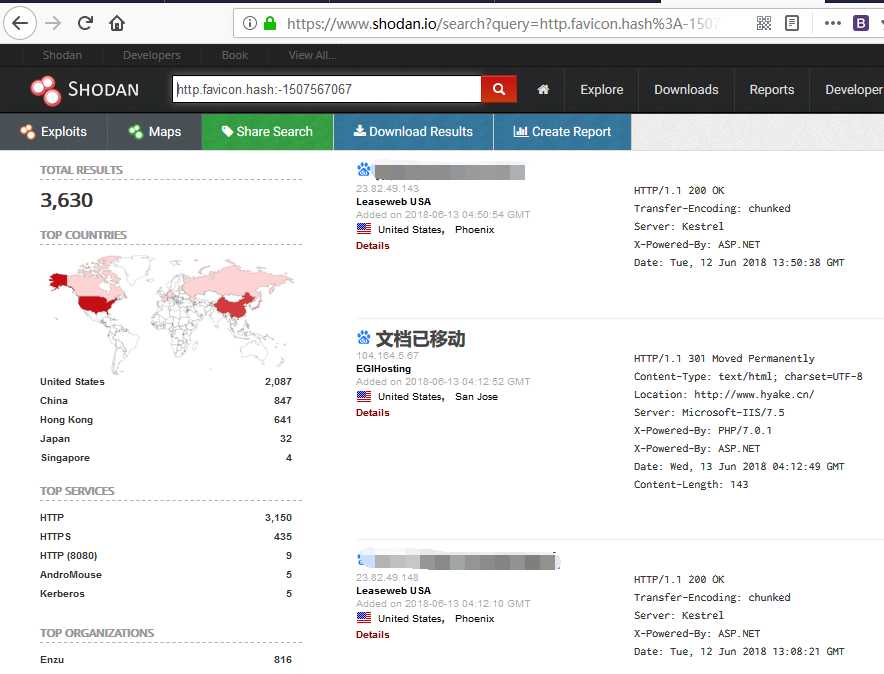Click the blurred title of the 23.82.49.148 result
Screen dimensions: 884x674
tap(466, 561)
